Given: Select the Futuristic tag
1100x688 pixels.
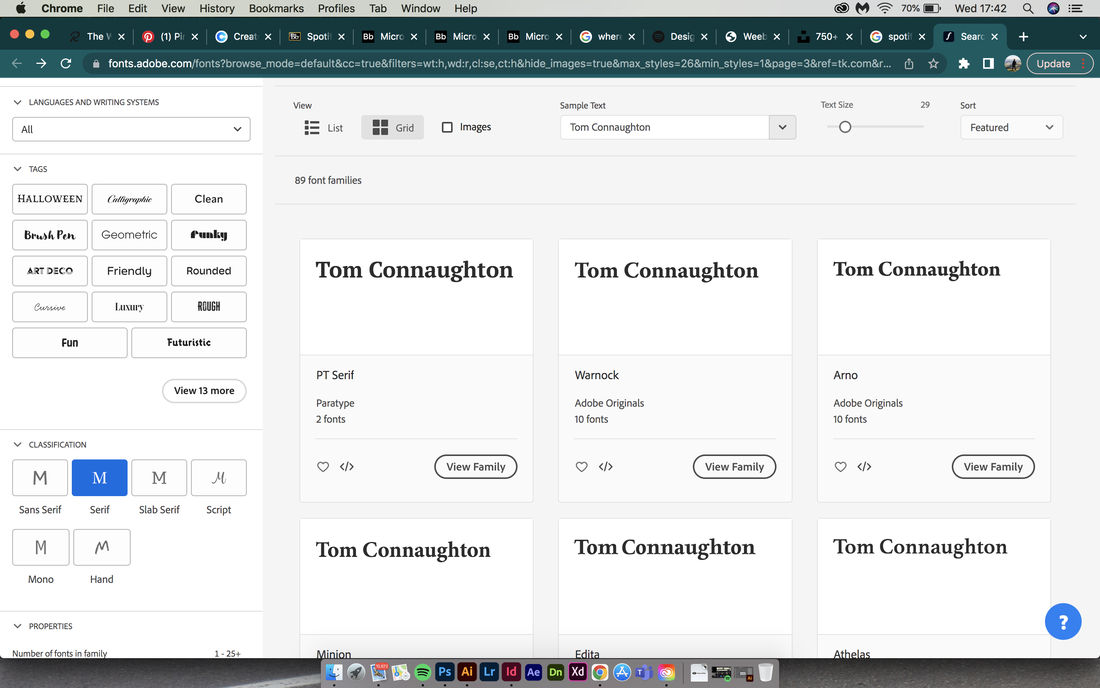Looking at the screenshot, I should 189,343.
